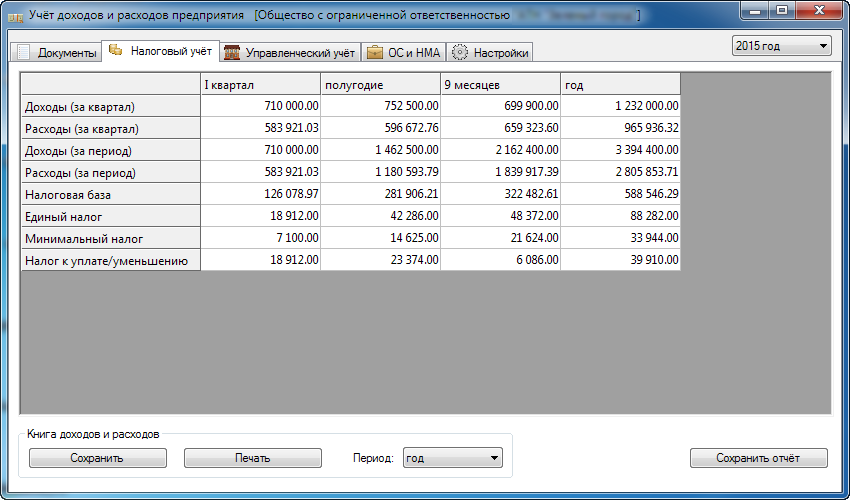Select the Налоговый учёт tab
This screenshot has height=500, width=850.
click(x=160, y=50)
